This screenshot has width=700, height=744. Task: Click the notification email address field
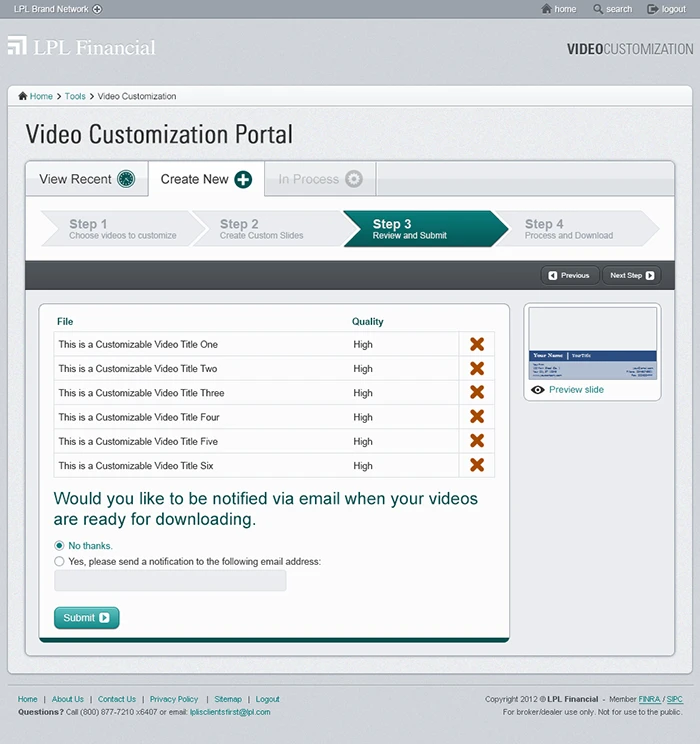coord(170,580)
